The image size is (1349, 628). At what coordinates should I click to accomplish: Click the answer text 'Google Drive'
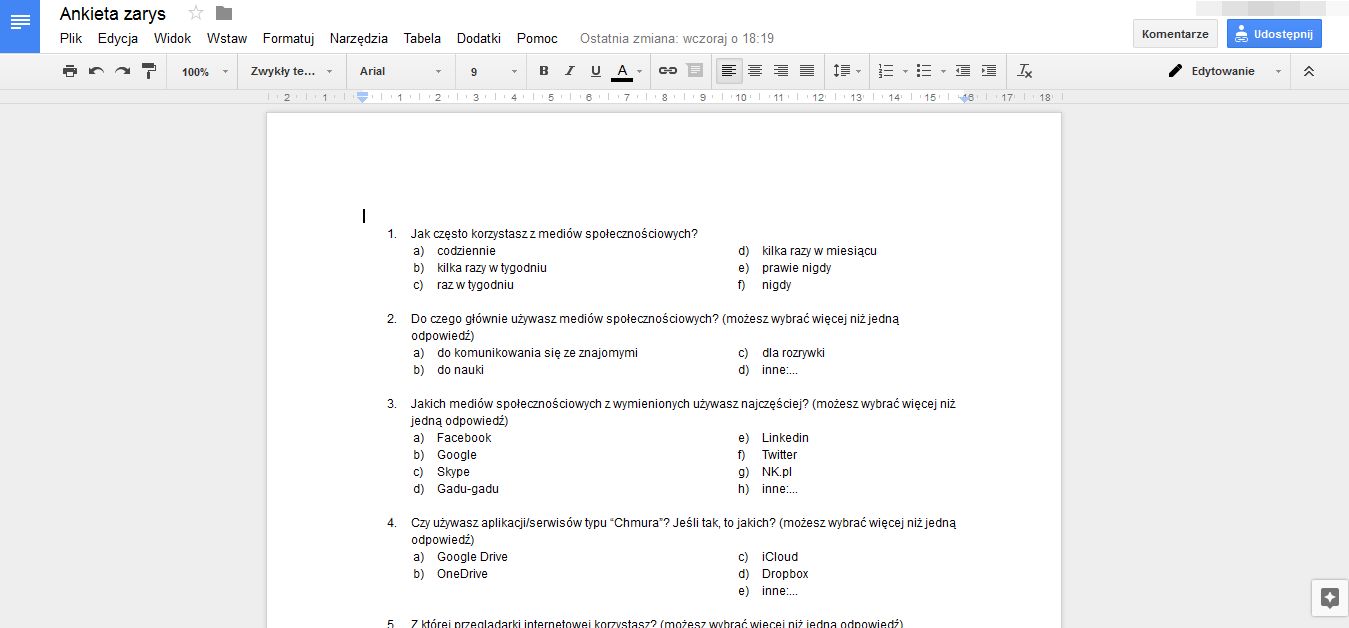472,557
